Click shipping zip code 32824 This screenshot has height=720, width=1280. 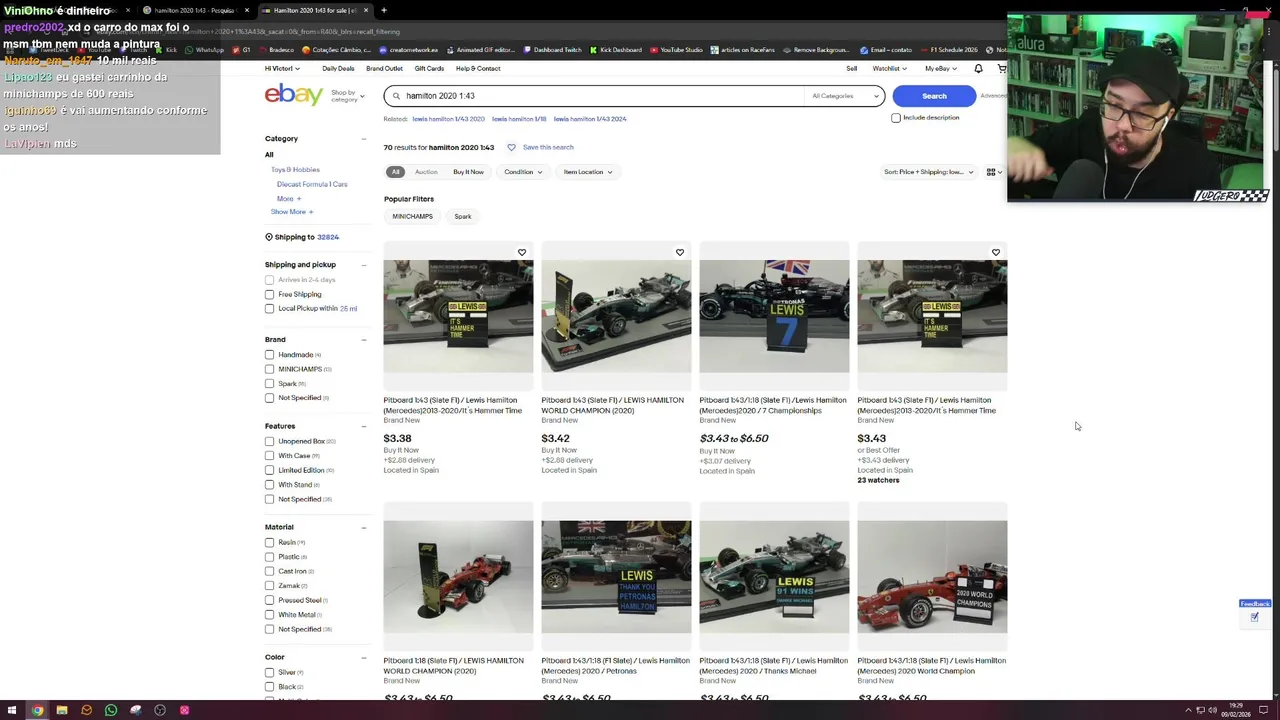[x=328, y=237]
